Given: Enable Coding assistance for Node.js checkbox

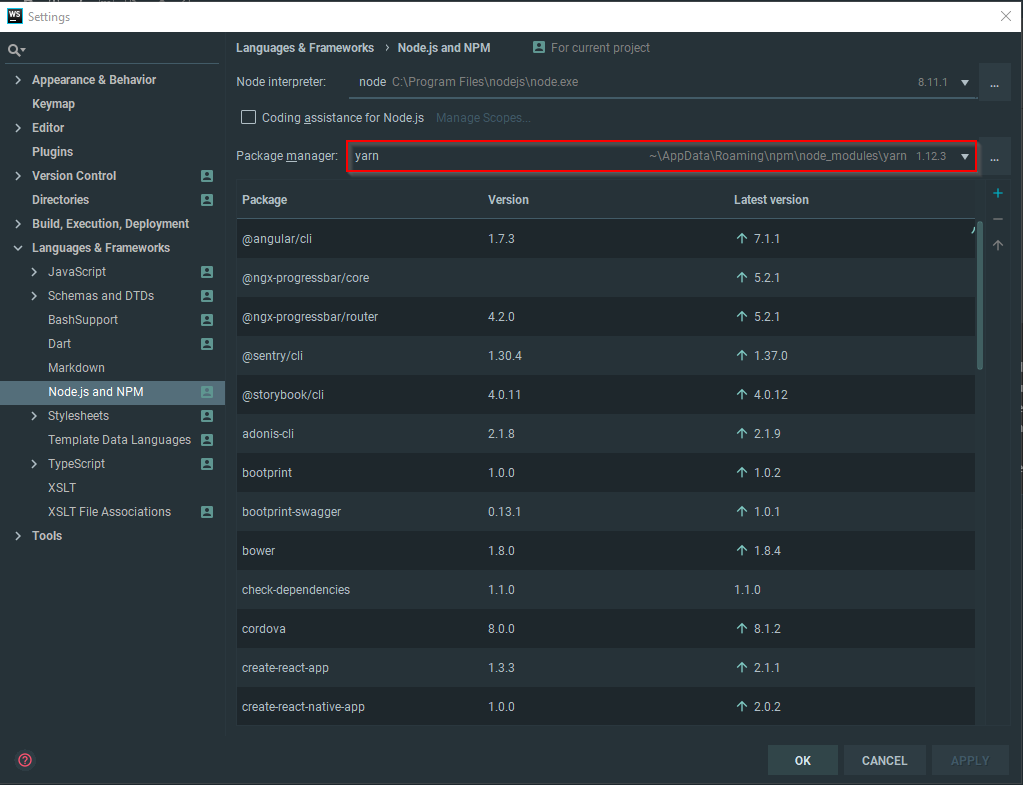Looking at the screenshot, I should click(249, 117).
